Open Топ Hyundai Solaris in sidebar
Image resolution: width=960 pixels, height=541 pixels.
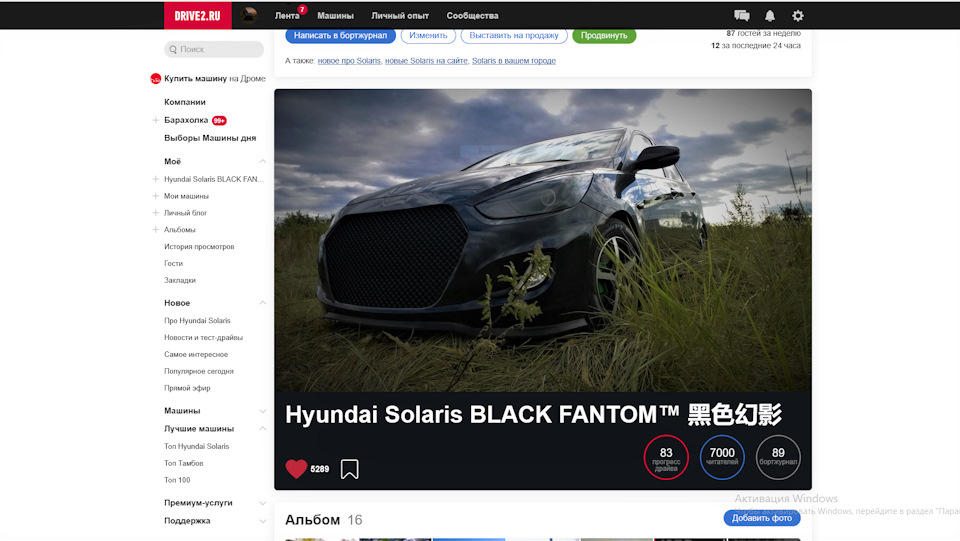click(197, 447)
